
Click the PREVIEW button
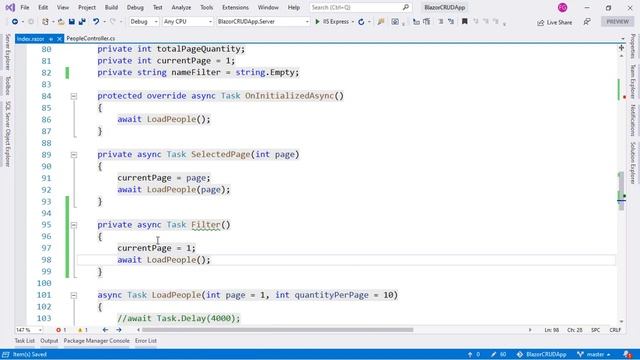pyautogui.click(x=618, y=22)
